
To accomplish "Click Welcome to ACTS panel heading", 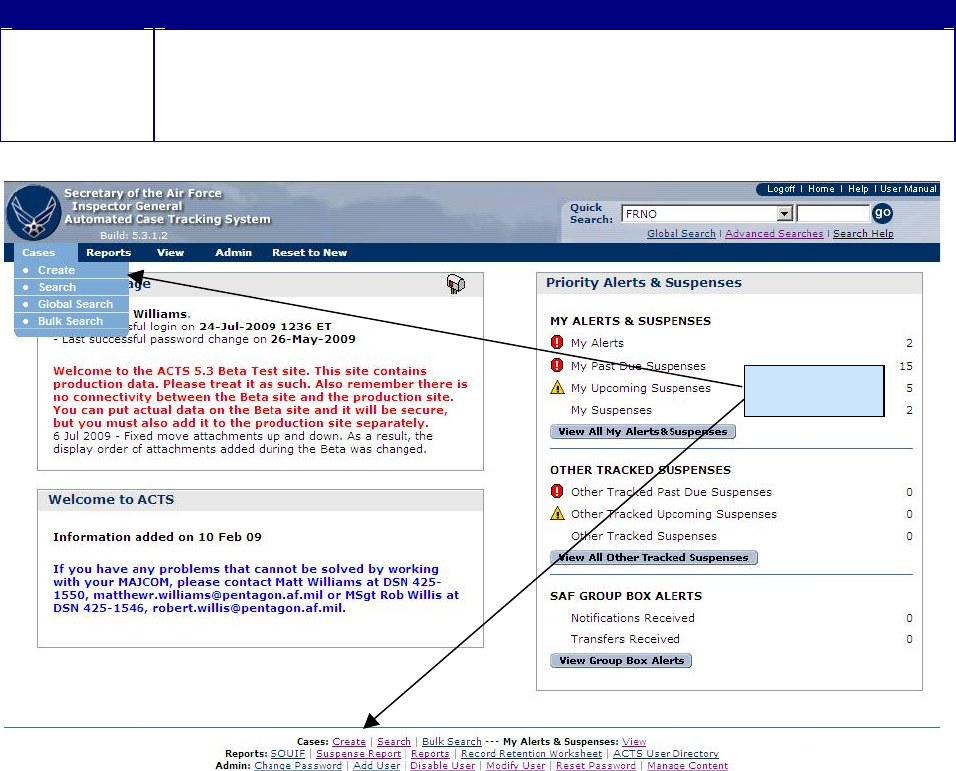I will click(111, 500).
